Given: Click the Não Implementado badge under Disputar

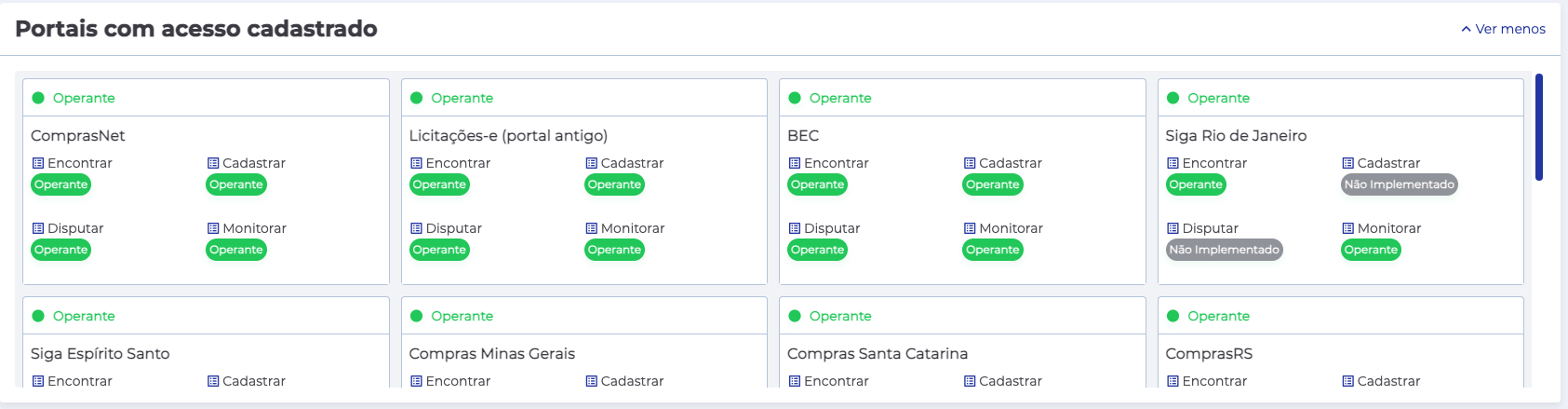Looking at the screenshot, I should (x=1224, y=250).
